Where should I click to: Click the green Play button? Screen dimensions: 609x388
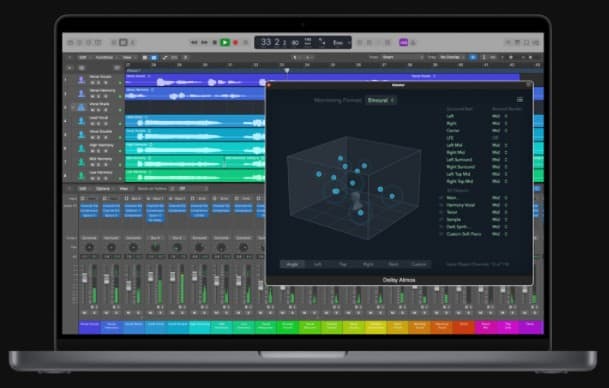pyautogui.click(x=225, y=42)
